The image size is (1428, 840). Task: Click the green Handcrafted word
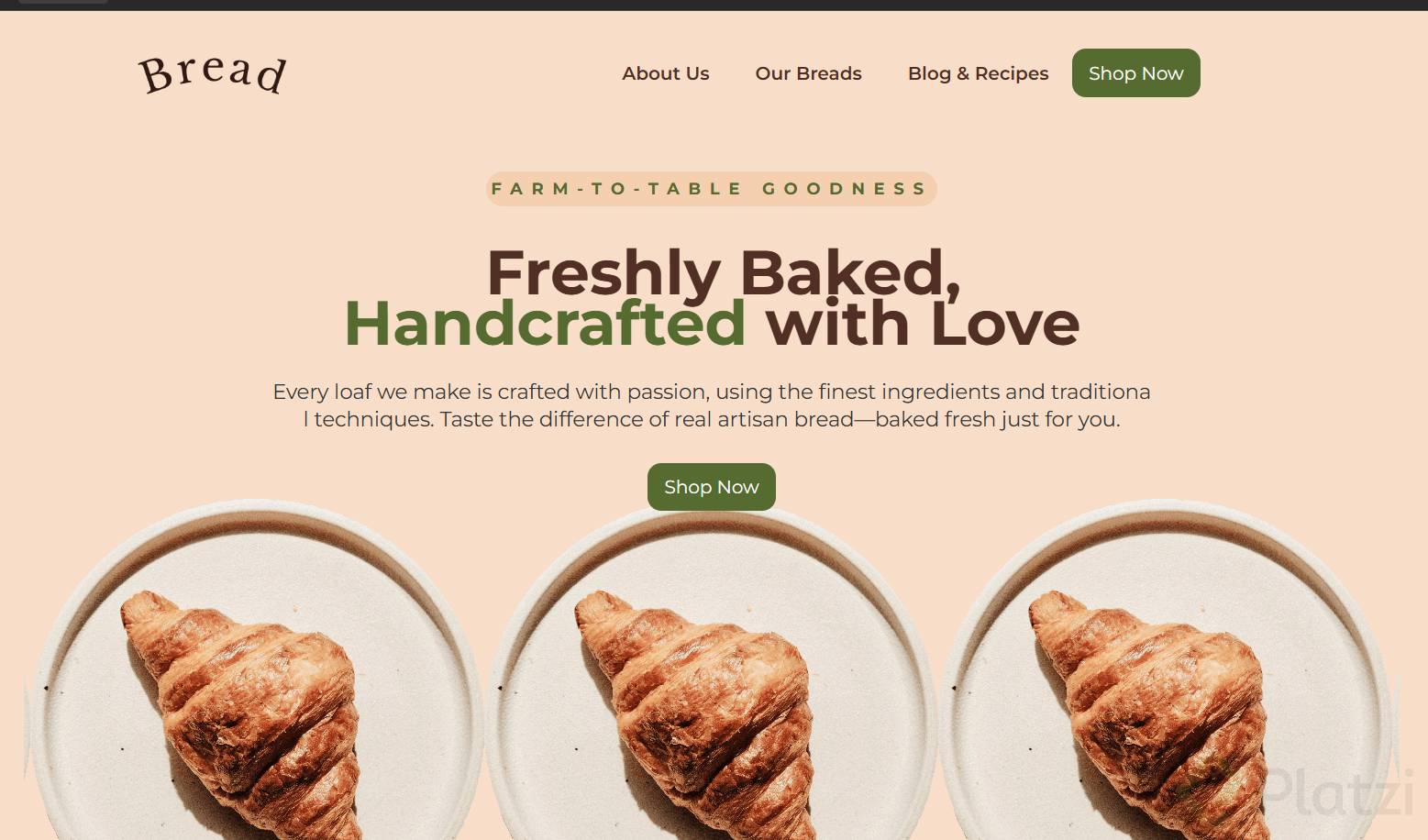tap(546, 324)
